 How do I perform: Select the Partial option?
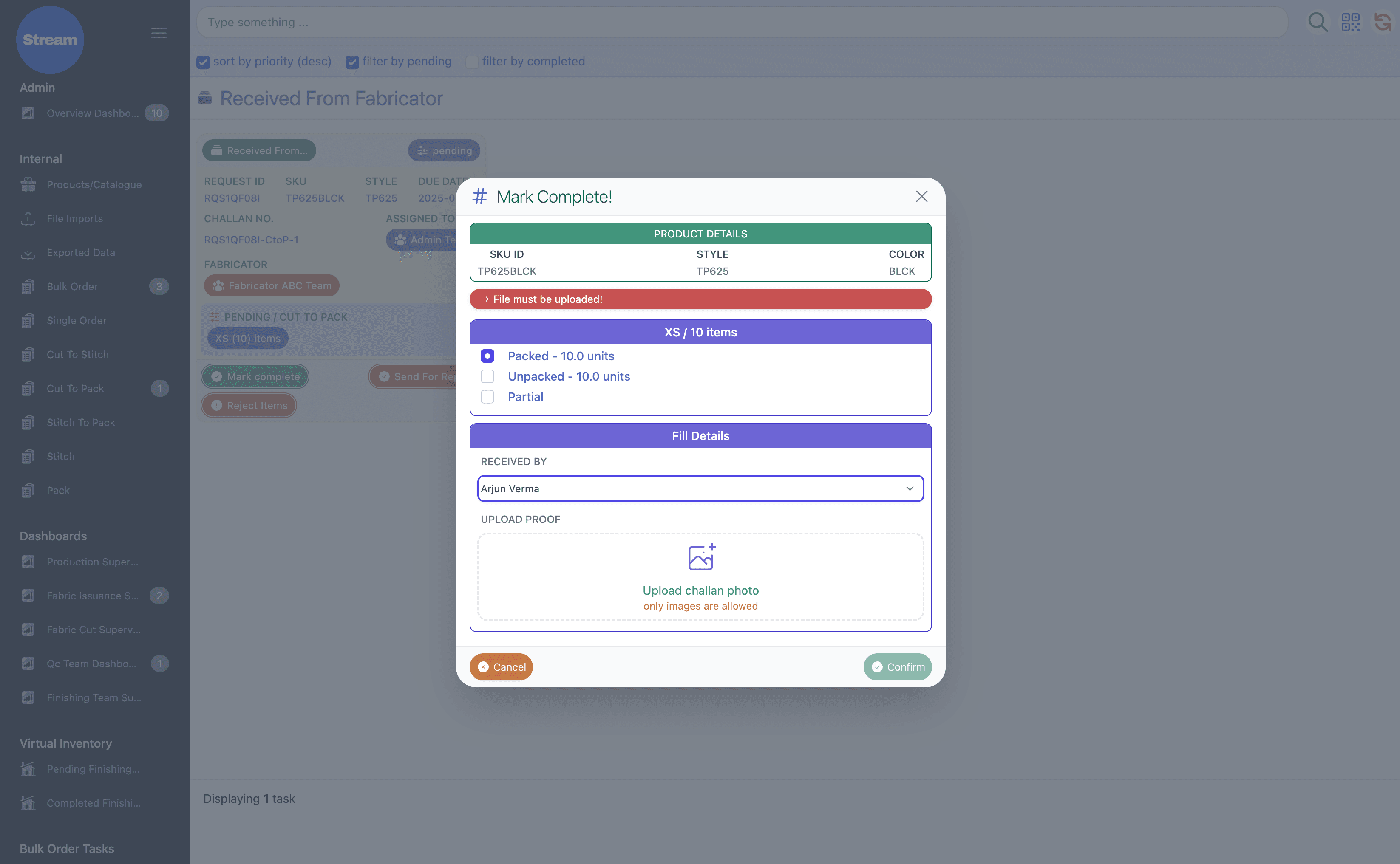click(x=487, y=397)
